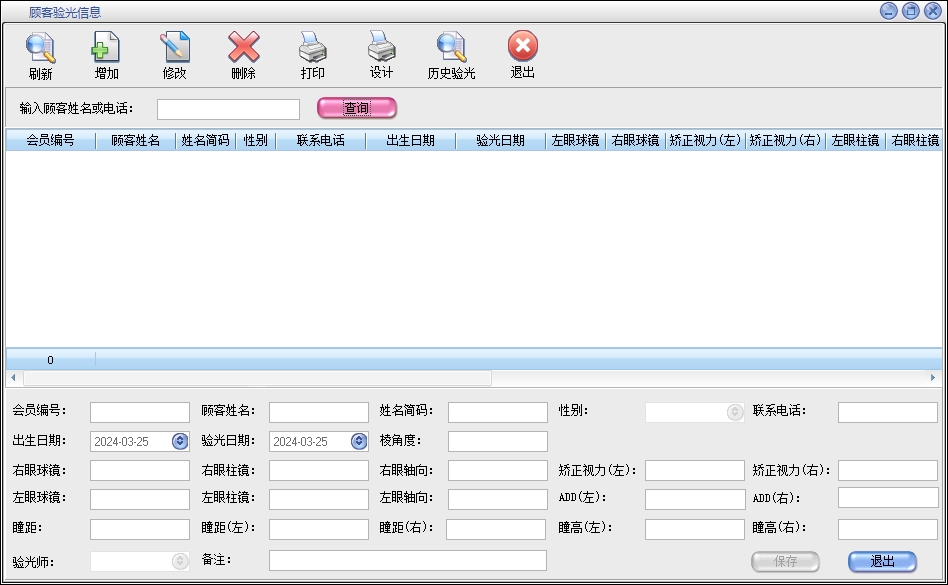Click the 增加 add record icon
The height and width of the screenshot is (585, 948).
(106, 48)
